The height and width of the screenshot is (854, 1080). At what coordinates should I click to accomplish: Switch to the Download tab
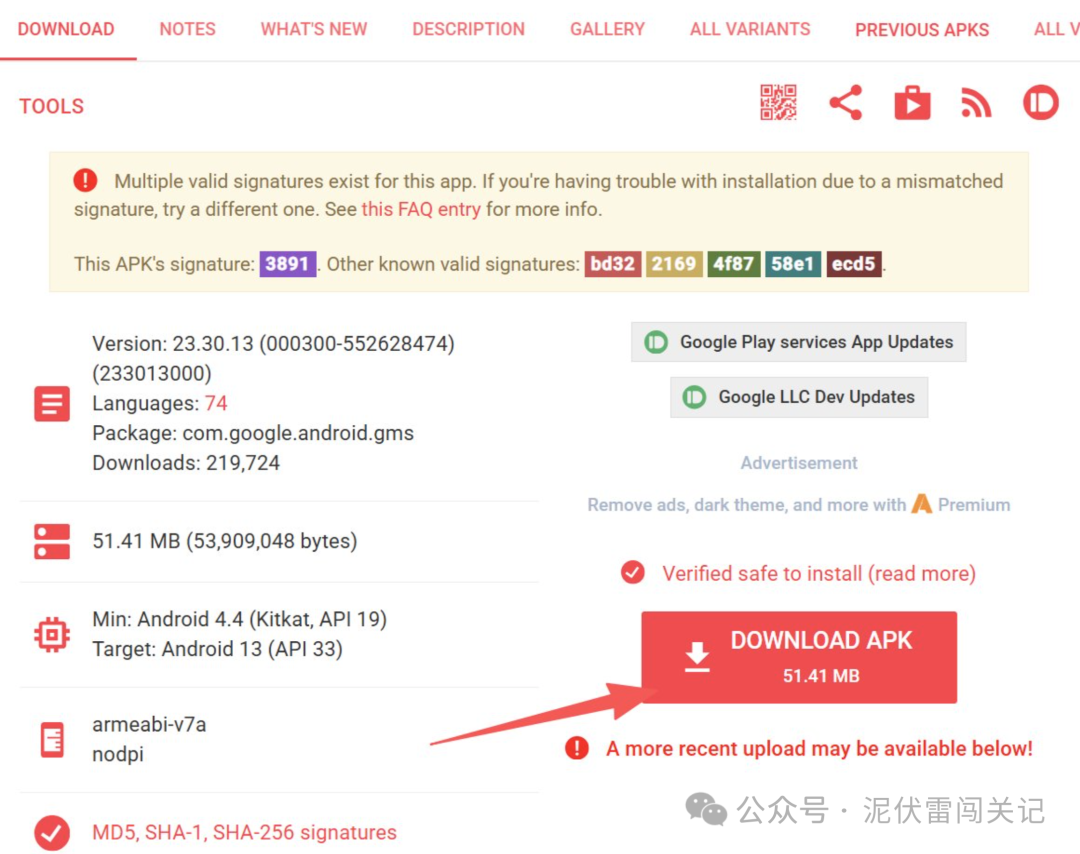point(66,29)
